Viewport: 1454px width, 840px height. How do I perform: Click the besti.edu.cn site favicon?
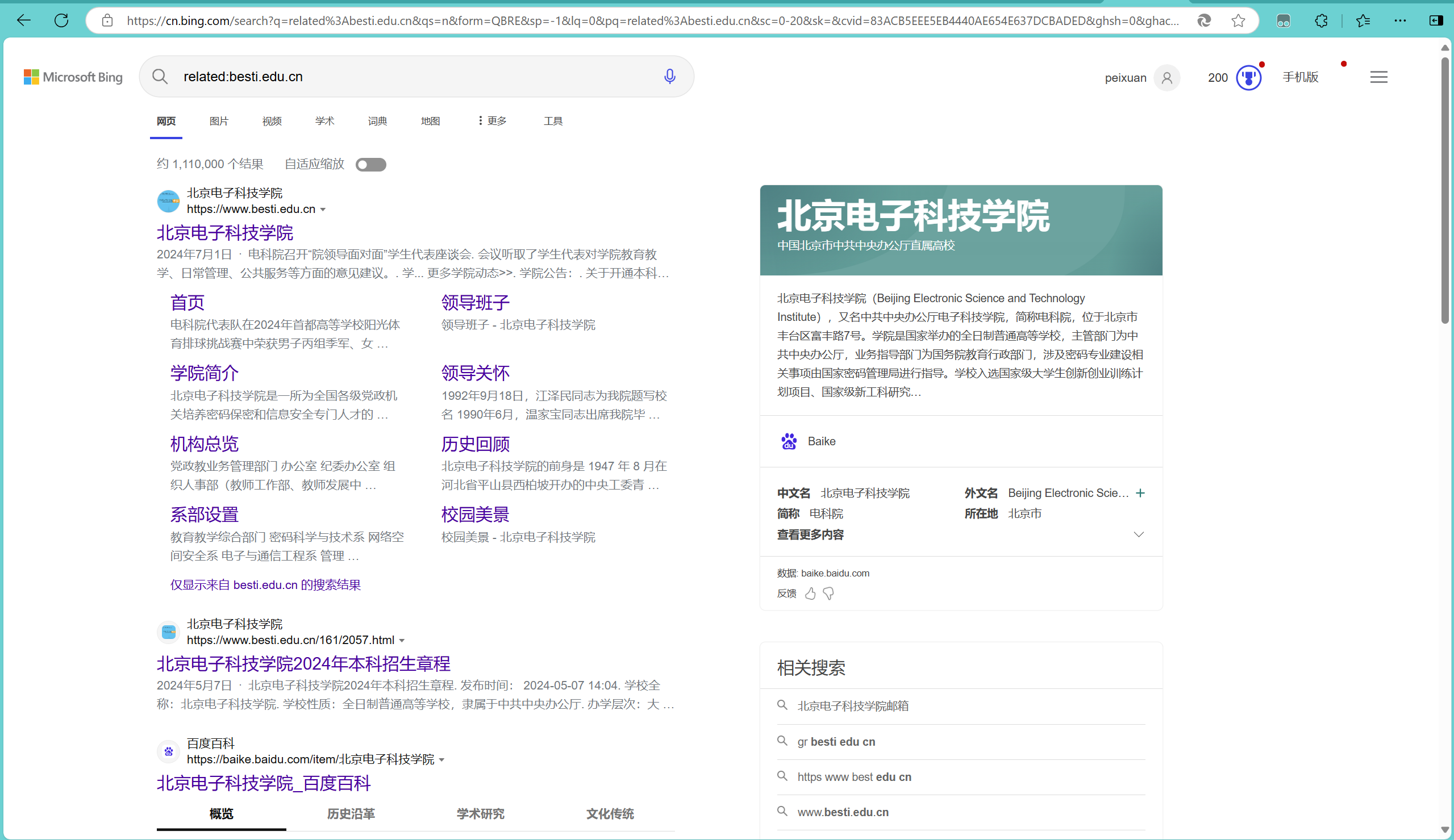pyautogui.click(x=169, y=200)
